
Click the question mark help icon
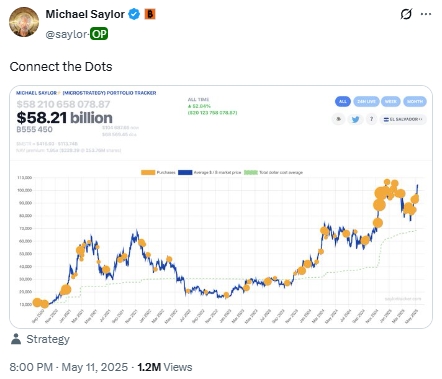[x=371, y=119]
